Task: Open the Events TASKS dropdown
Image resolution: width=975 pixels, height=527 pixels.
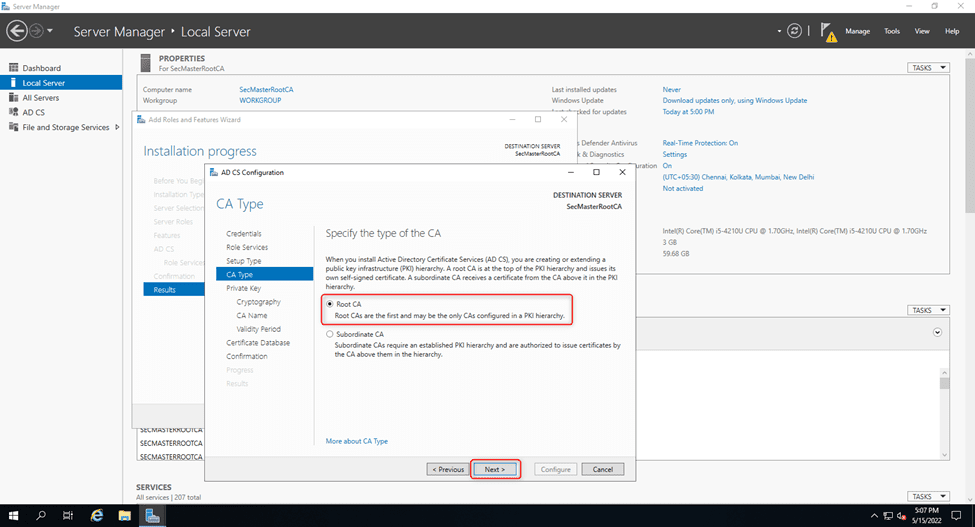Action: pos(928,310)
